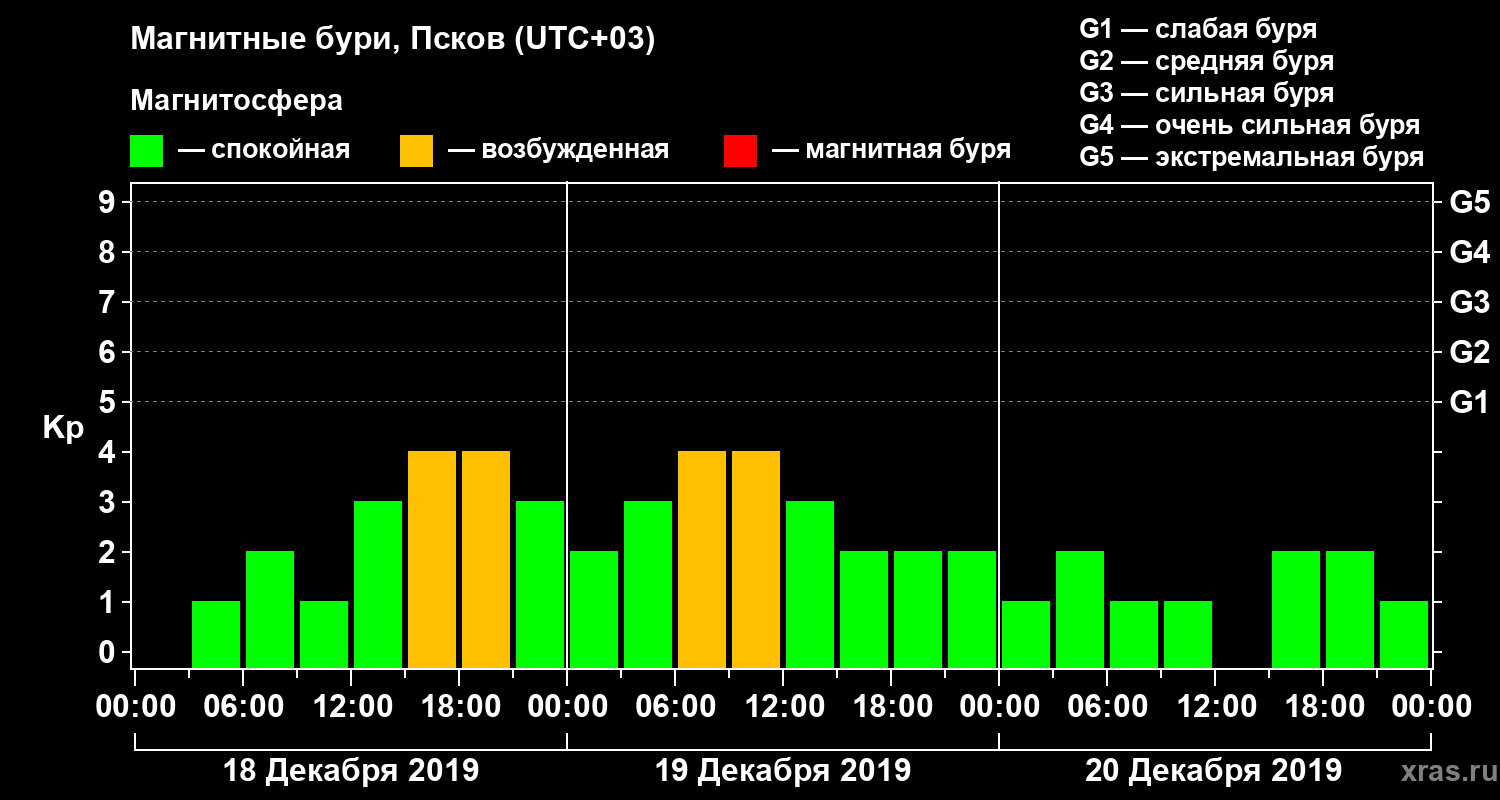Image resolution: width=1500 pixels, height=800 pixels.
Task: Click the '— магнитная буря' legend label
Action: click(891, 151)
